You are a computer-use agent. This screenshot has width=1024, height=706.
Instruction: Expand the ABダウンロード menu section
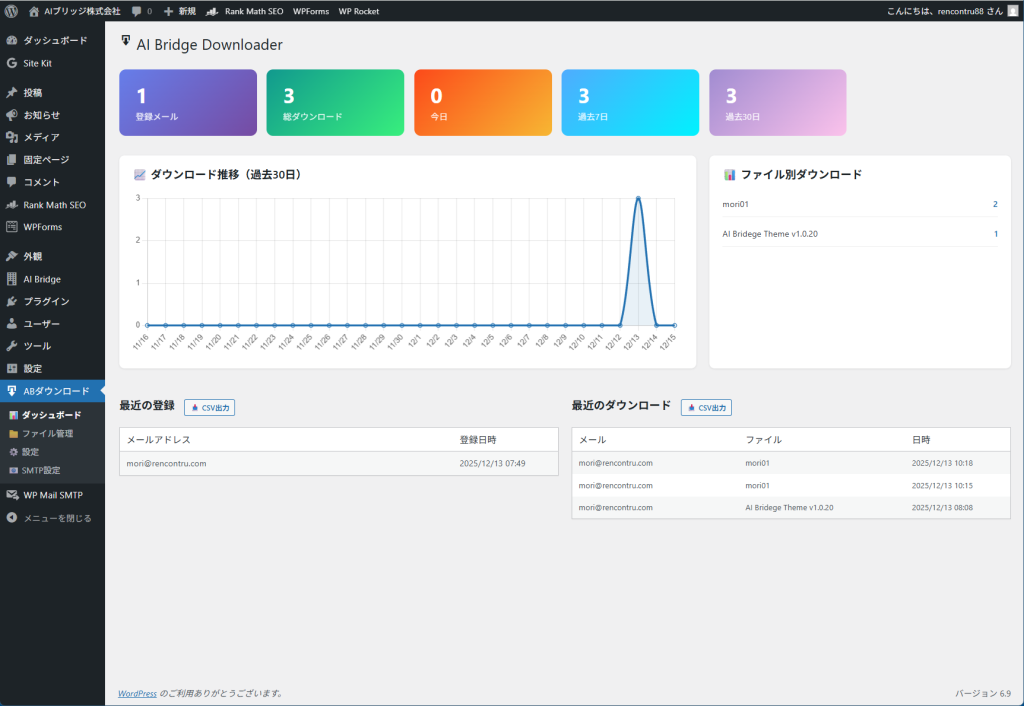point(56,391)
